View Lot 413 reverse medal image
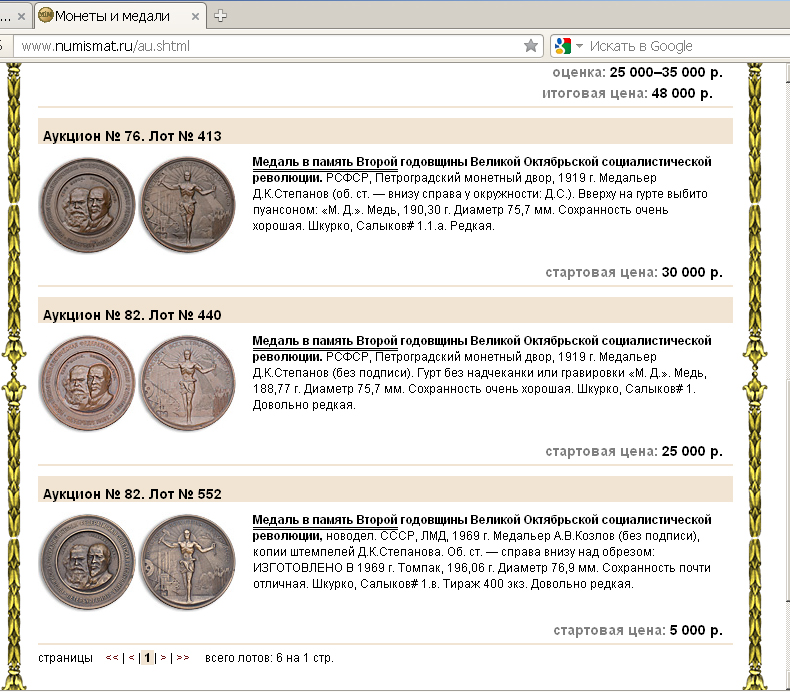This screenshot has height=692, width=790. pos(187,205)
